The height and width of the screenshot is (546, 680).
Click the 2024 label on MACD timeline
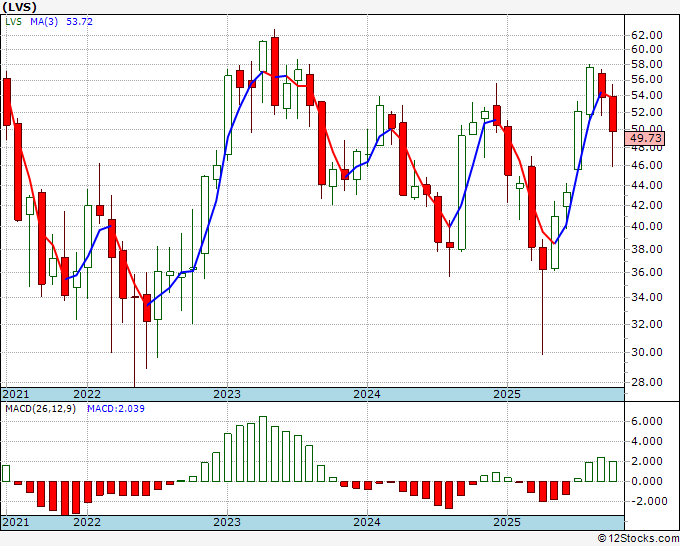pos(367,522)
